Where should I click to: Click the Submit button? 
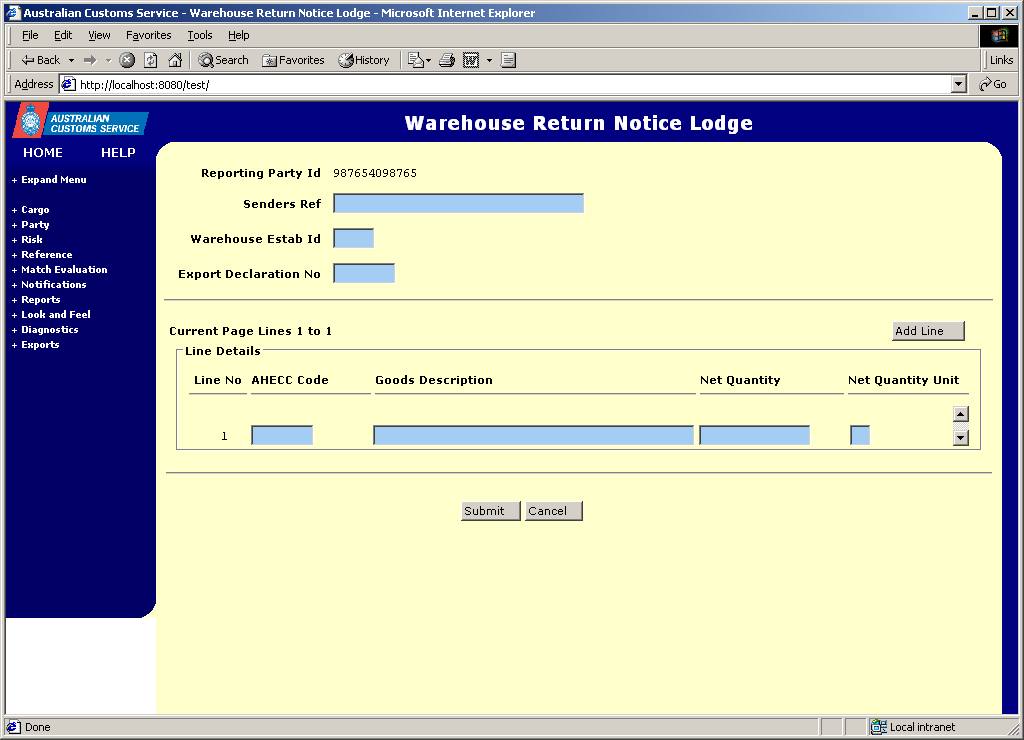490,511
